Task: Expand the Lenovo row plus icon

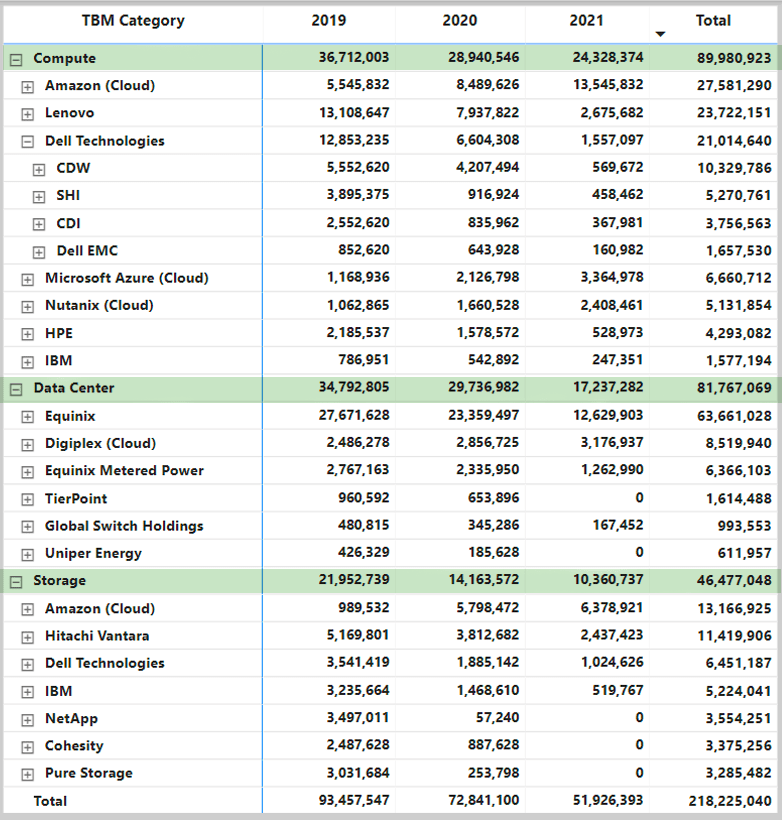Action: [28, 114]
